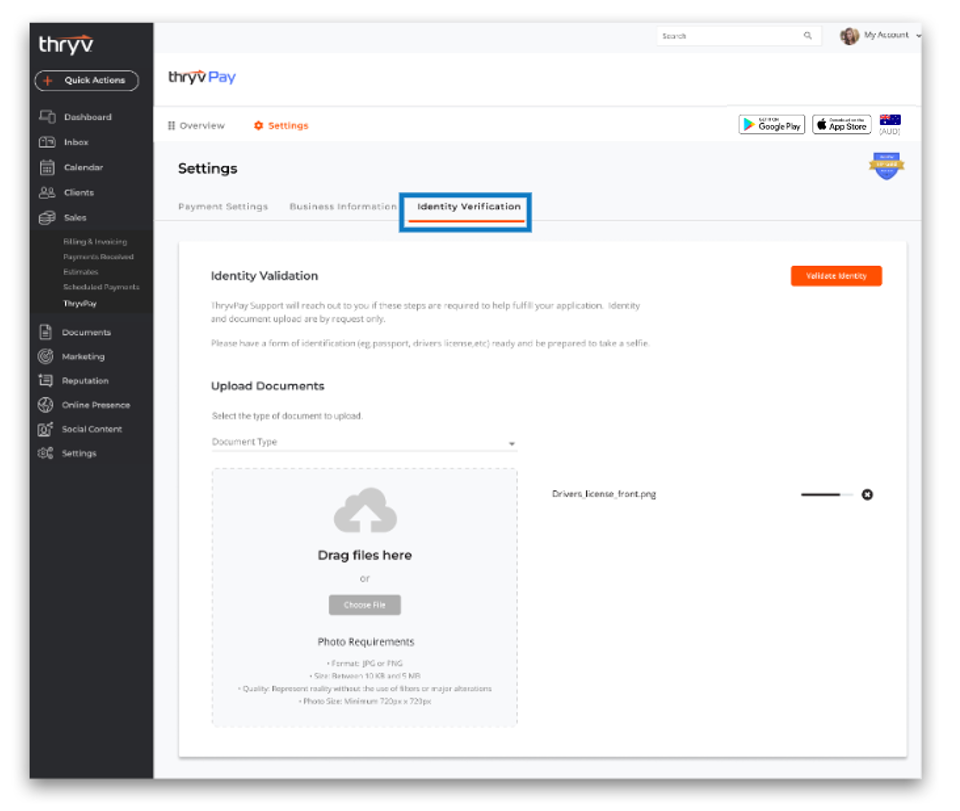
Task: Click the Marketing label in sidebar
Action: click(83, 356)
